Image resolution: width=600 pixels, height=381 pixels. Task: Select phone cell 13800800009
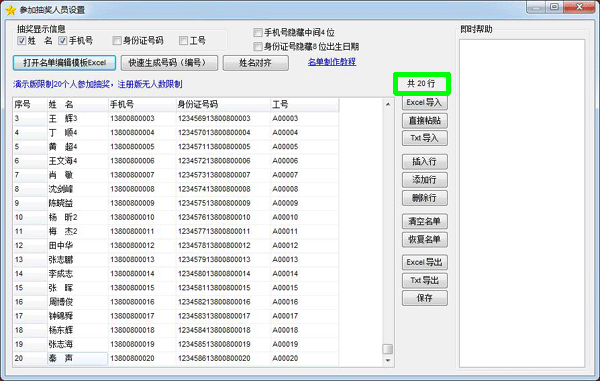(142, 203)
